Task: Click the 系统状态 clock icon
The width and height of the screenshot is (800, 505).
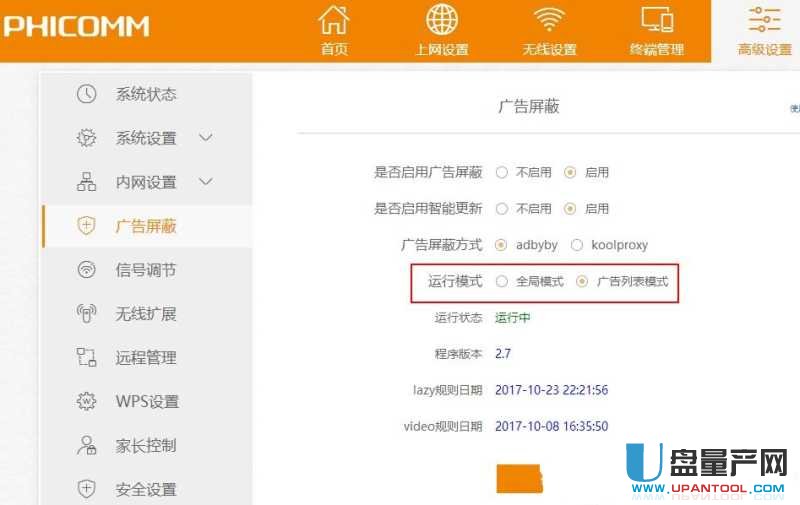Action: pyautogui.click(x=86, y=94)
